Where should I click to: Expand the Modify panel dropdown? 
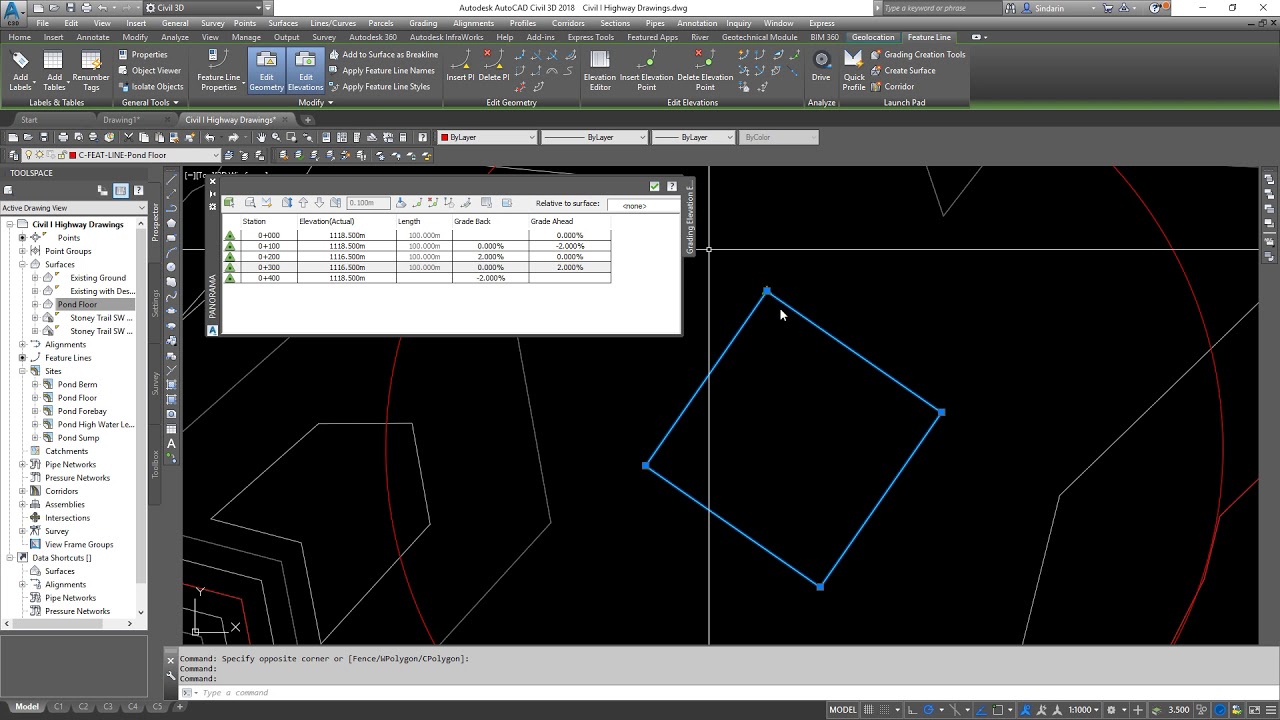[x=315, y=102]
